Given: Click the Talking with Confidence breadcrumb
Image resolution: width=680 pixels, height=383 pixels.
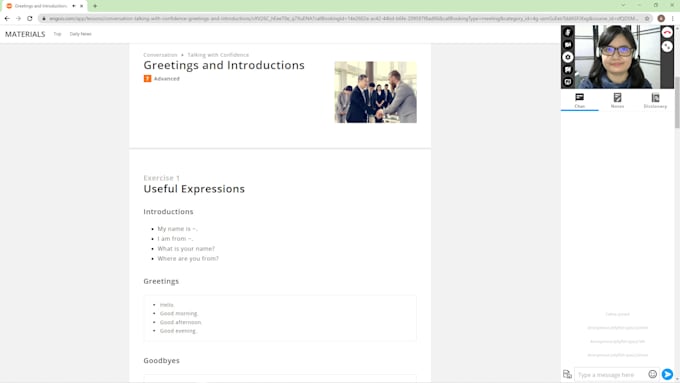Looking at the screenshot, I should (218, 55).
